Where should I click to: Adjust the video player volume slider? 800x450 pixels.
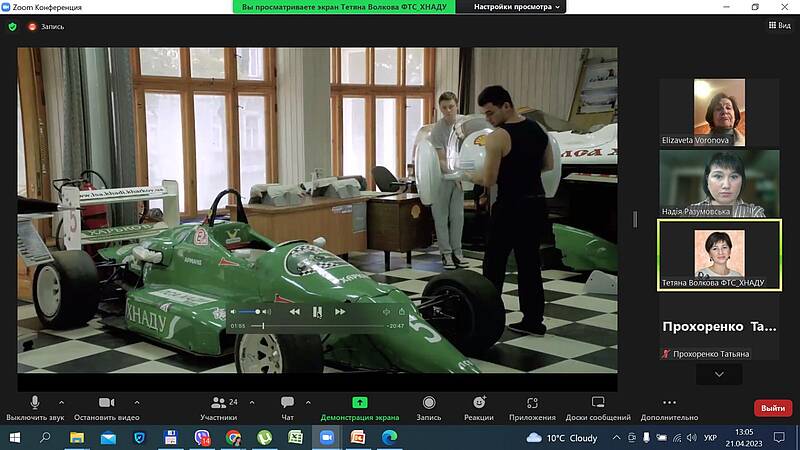249,312
